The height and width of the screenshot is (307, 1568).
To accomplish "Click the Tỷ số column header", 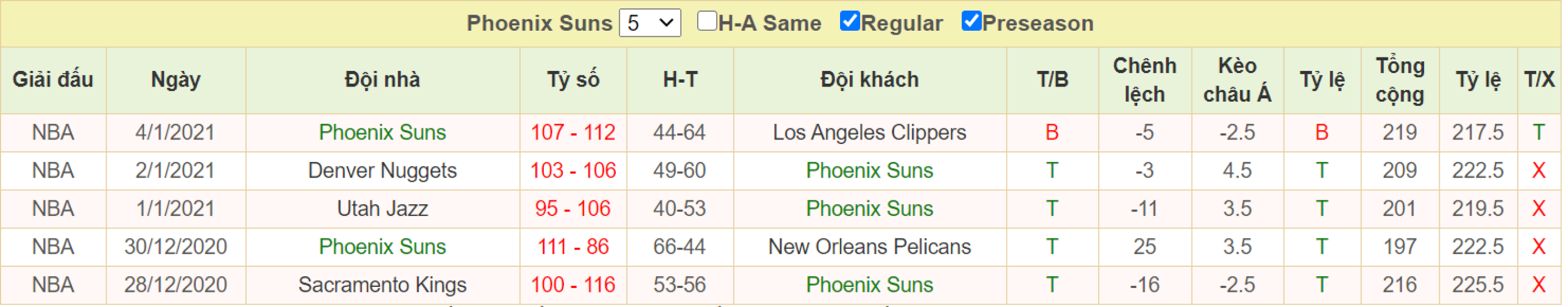I will pyautogui.click(x=573, y=80).
